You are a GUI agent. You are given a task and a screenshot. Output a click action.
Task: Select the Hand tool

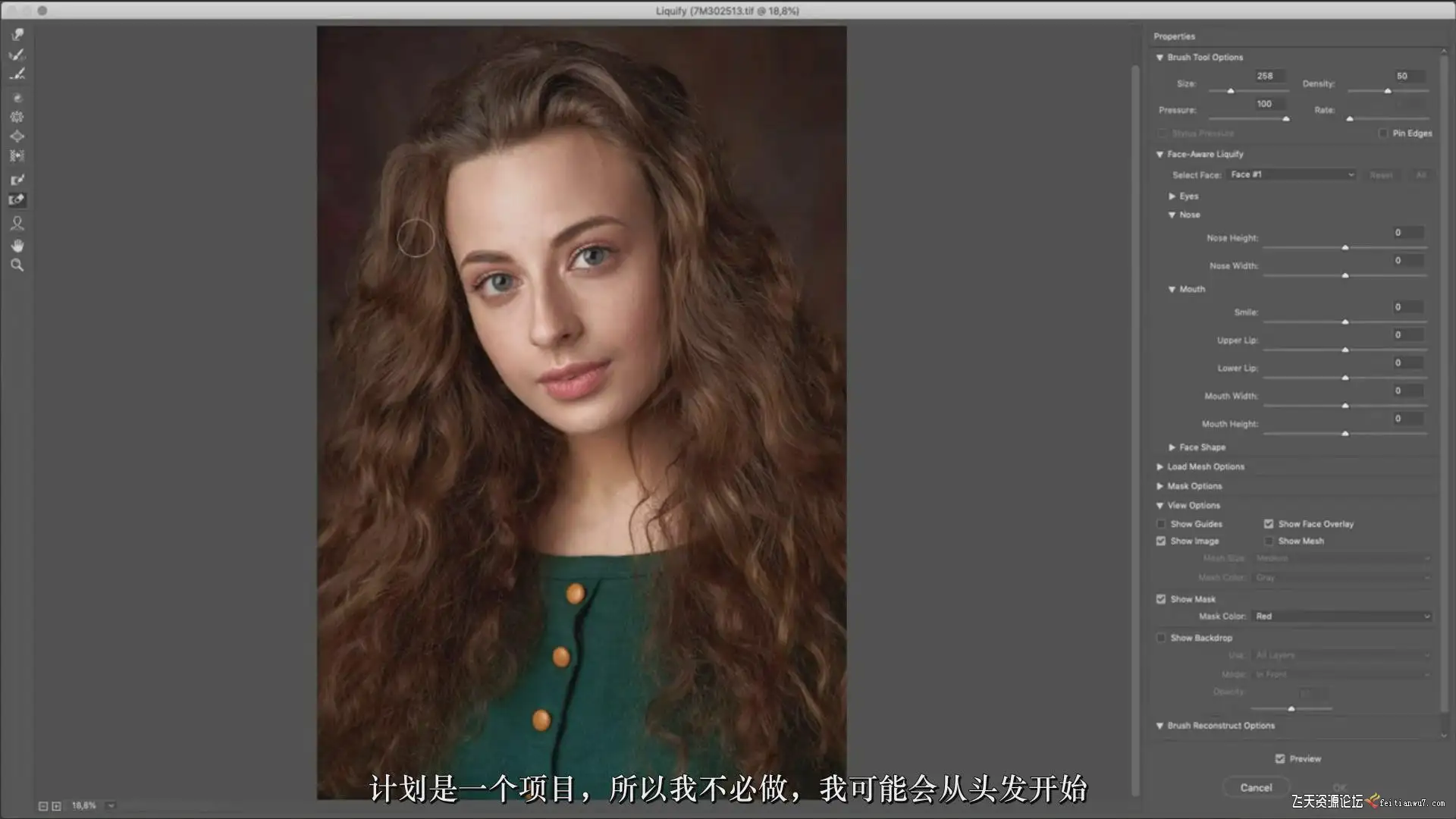pos(17,246)
